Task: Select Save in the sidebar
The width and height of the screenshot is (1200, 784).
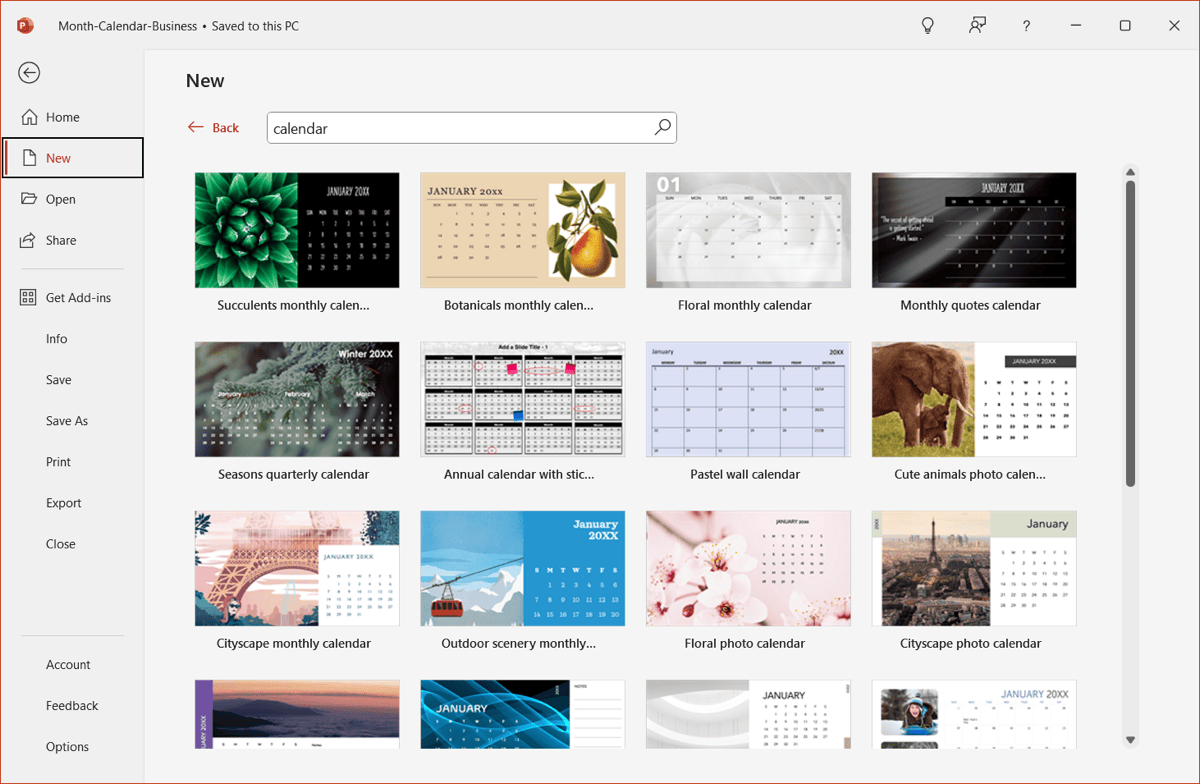Action: (x=59, y=380)
